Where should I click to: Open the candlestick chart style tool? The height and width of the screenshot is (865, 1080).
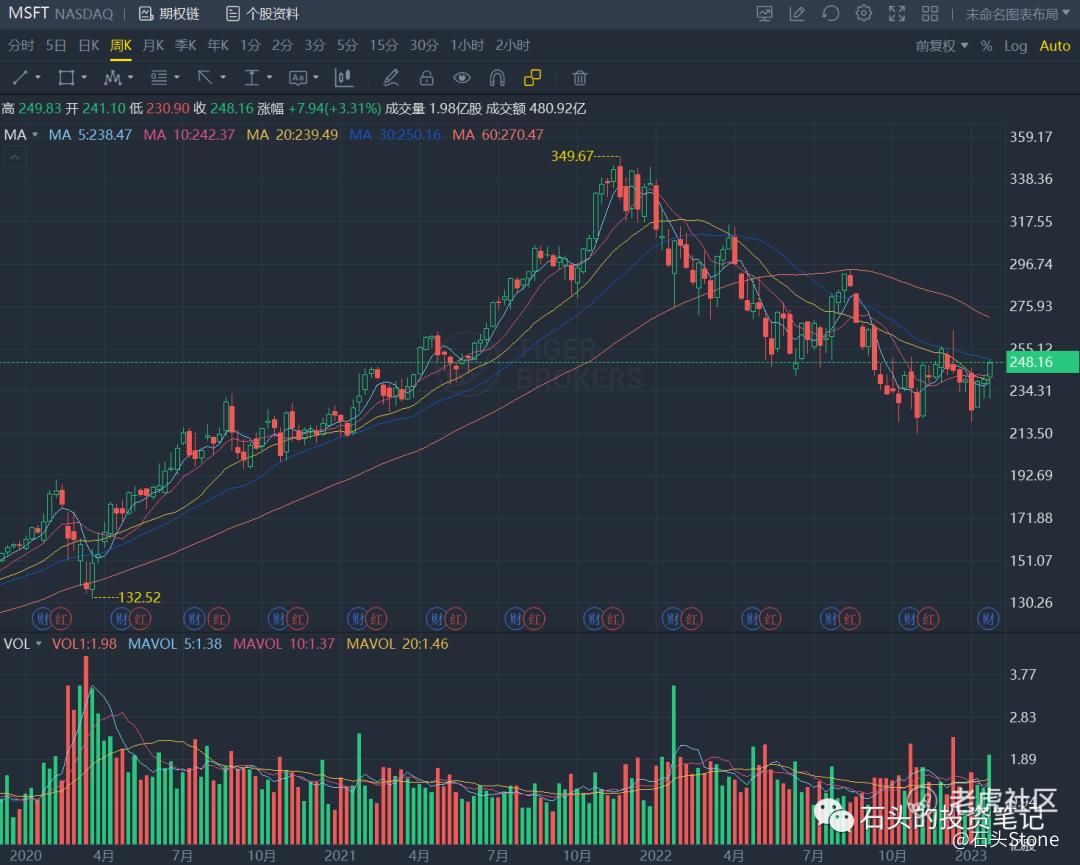click(344, 78)
